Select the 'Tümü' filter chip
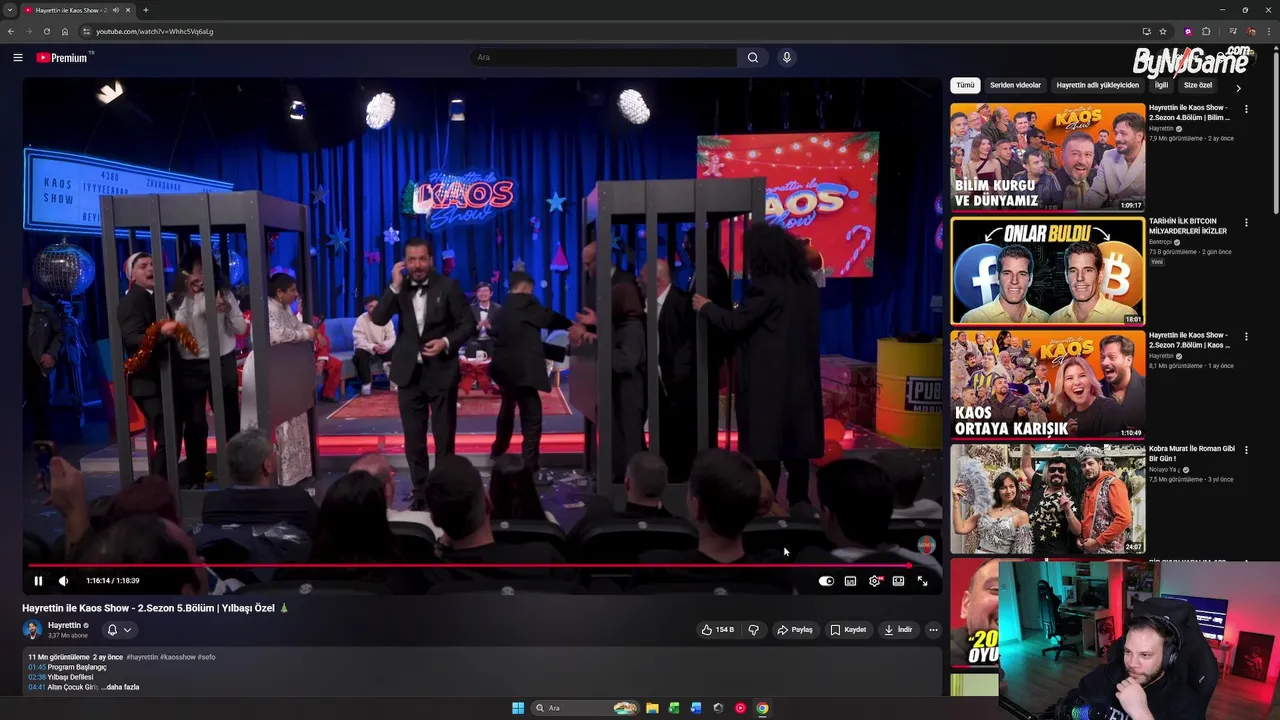The height and width of the screenshot is (720, 1280). [x=965, y=85]
